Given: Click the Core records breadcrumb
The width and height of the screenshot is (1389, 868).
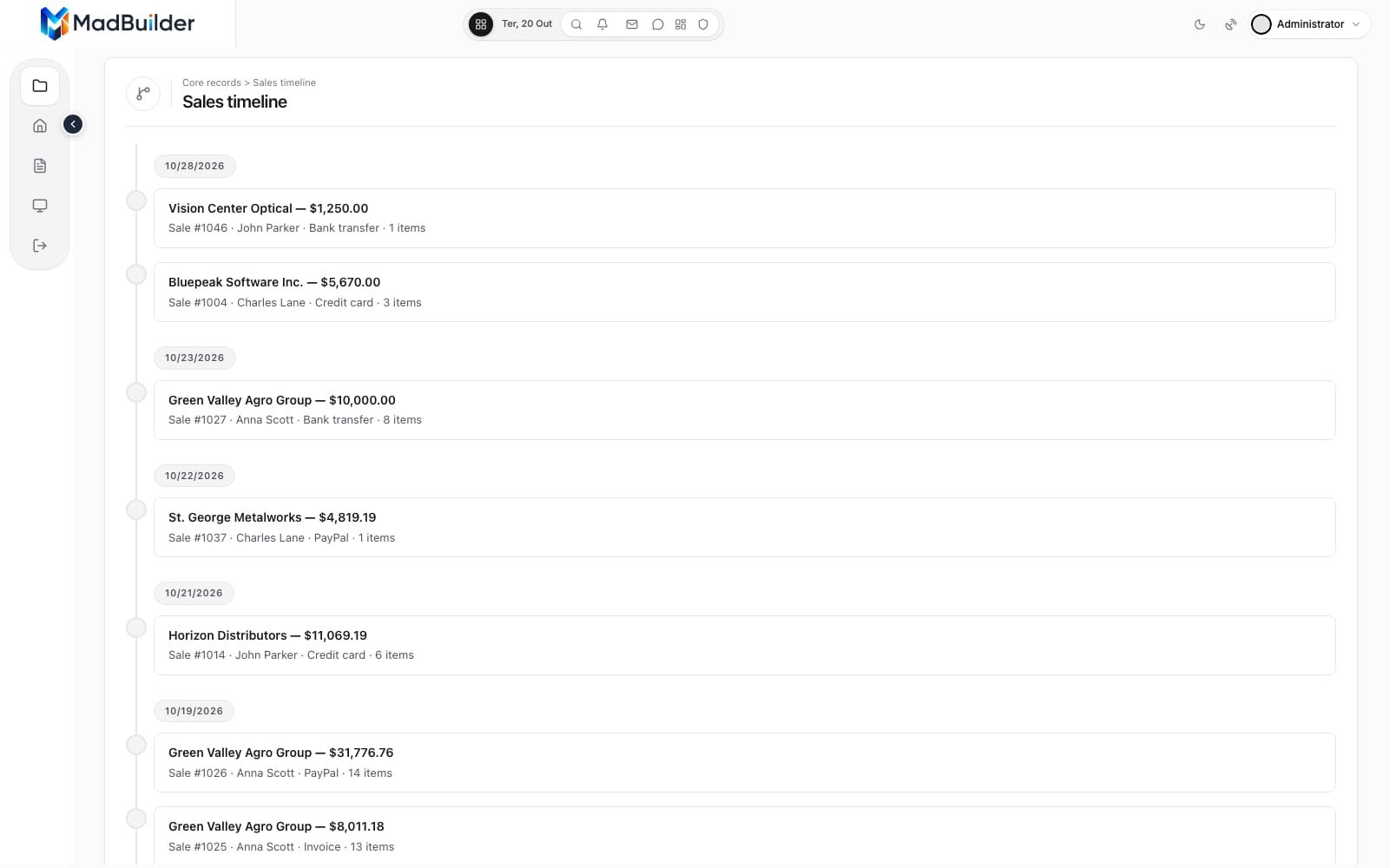Looking at the screenshot, I should pos(212,82).
